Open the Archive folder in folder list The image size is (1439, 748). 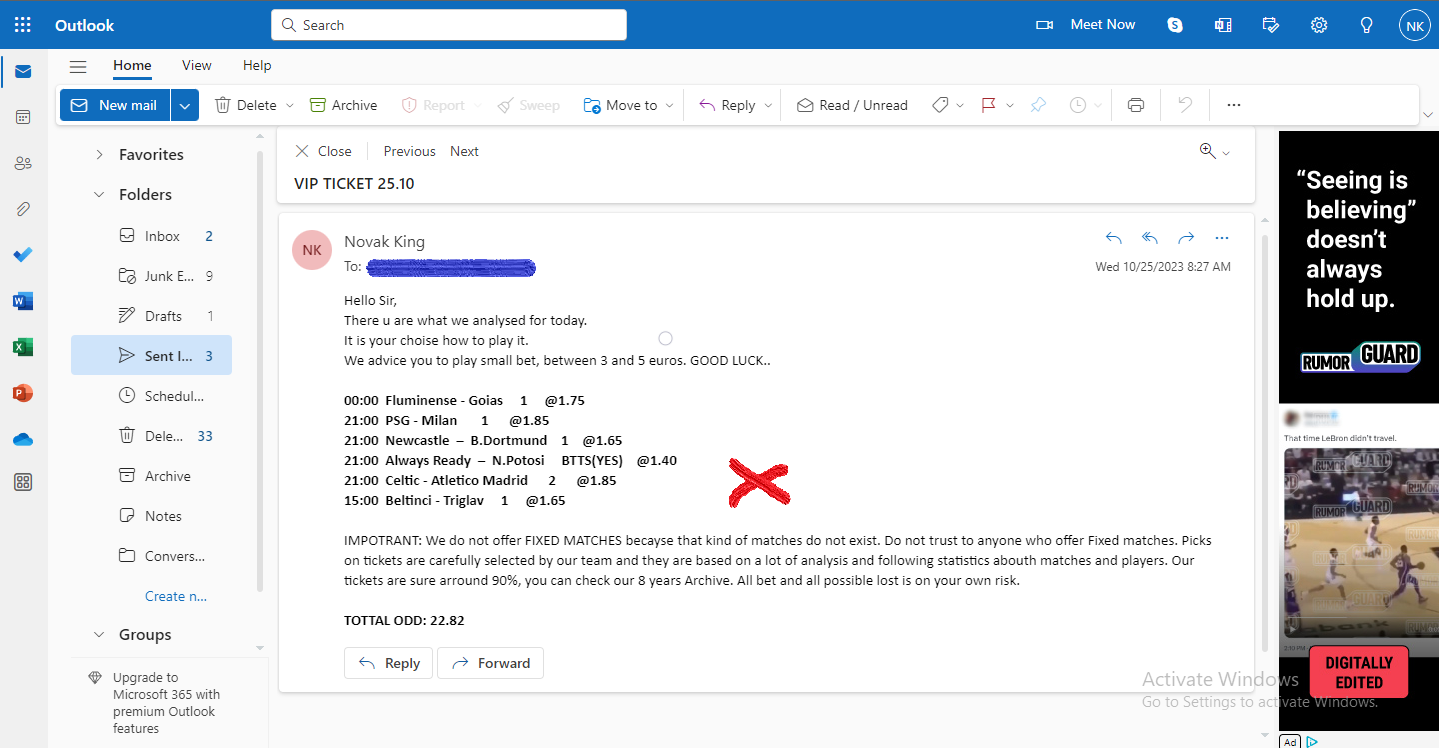click(x=151, y=476)
